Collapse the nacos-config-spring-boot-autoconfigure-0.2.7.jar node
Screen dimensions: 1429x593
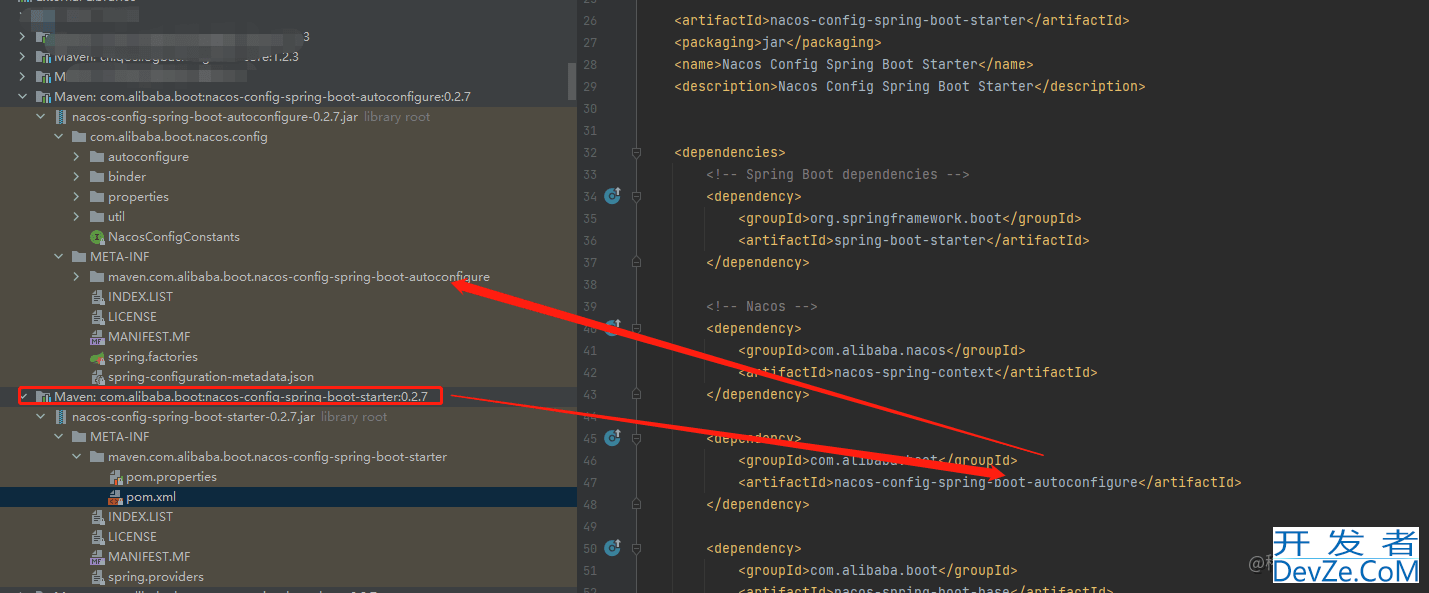pos(40,117)
